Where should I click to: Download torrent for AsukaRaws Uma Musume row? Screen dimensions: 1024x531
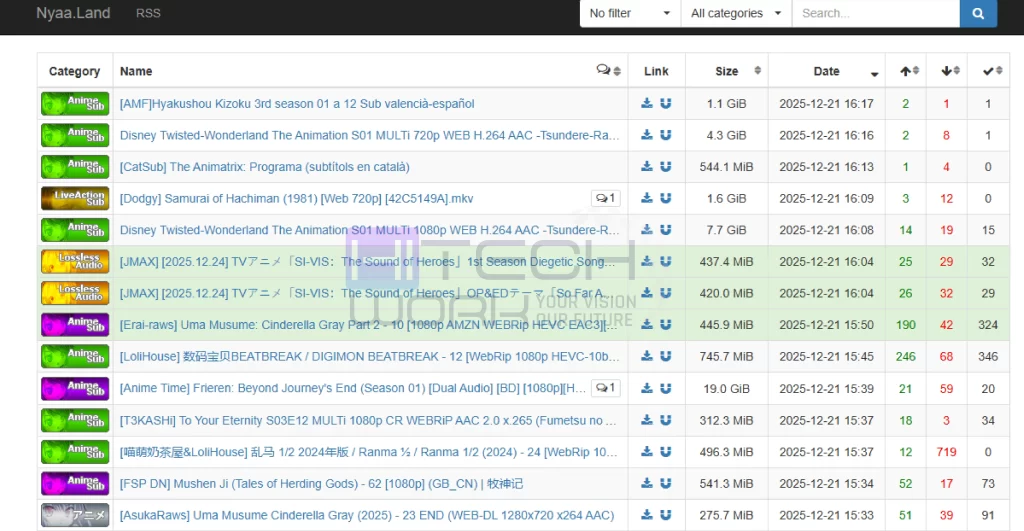point(647,515)
